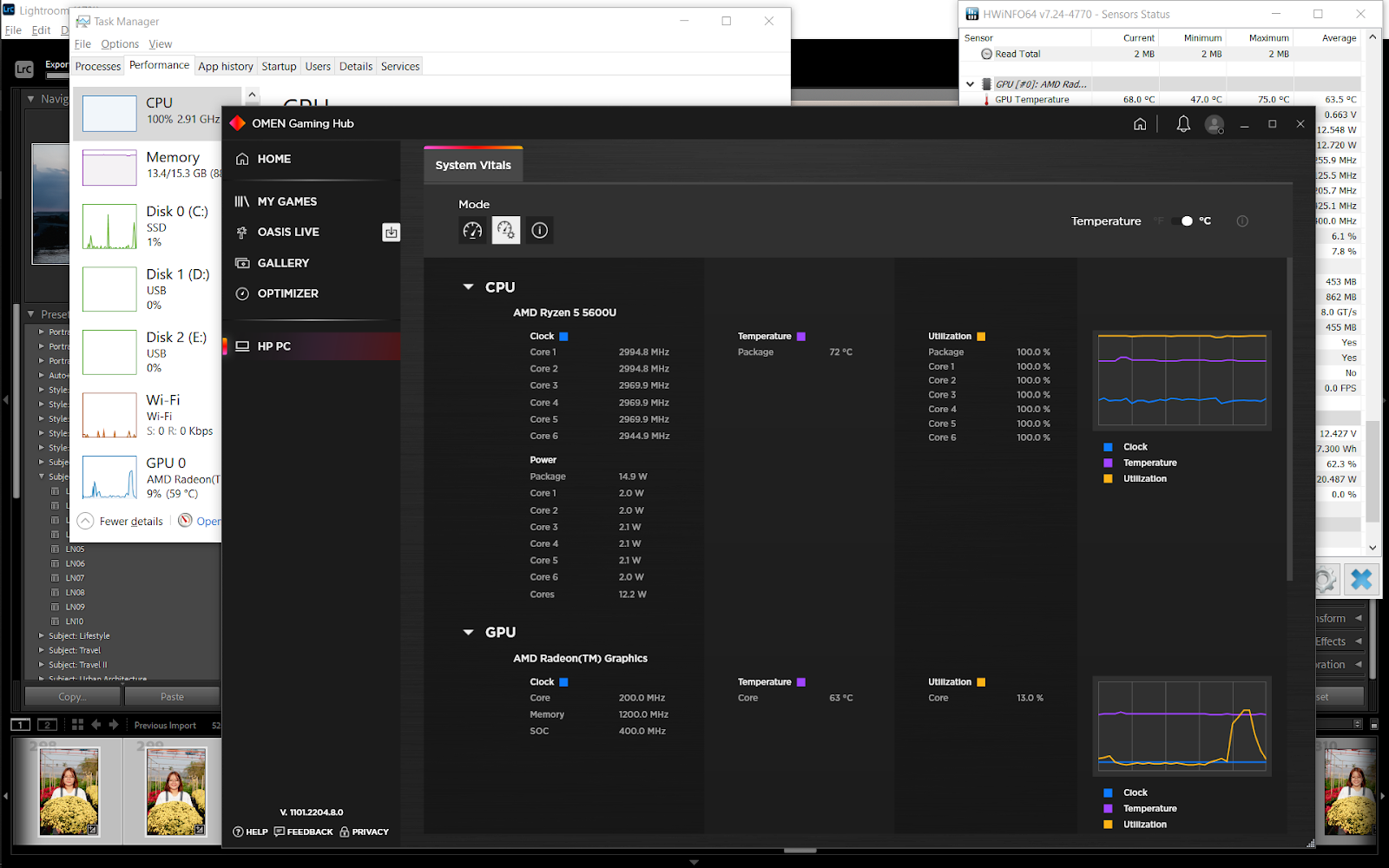The width and height of the screenshot is (1389, 868).
Task: Switch to App history tab in Task Manager
Action: point(226,66)
